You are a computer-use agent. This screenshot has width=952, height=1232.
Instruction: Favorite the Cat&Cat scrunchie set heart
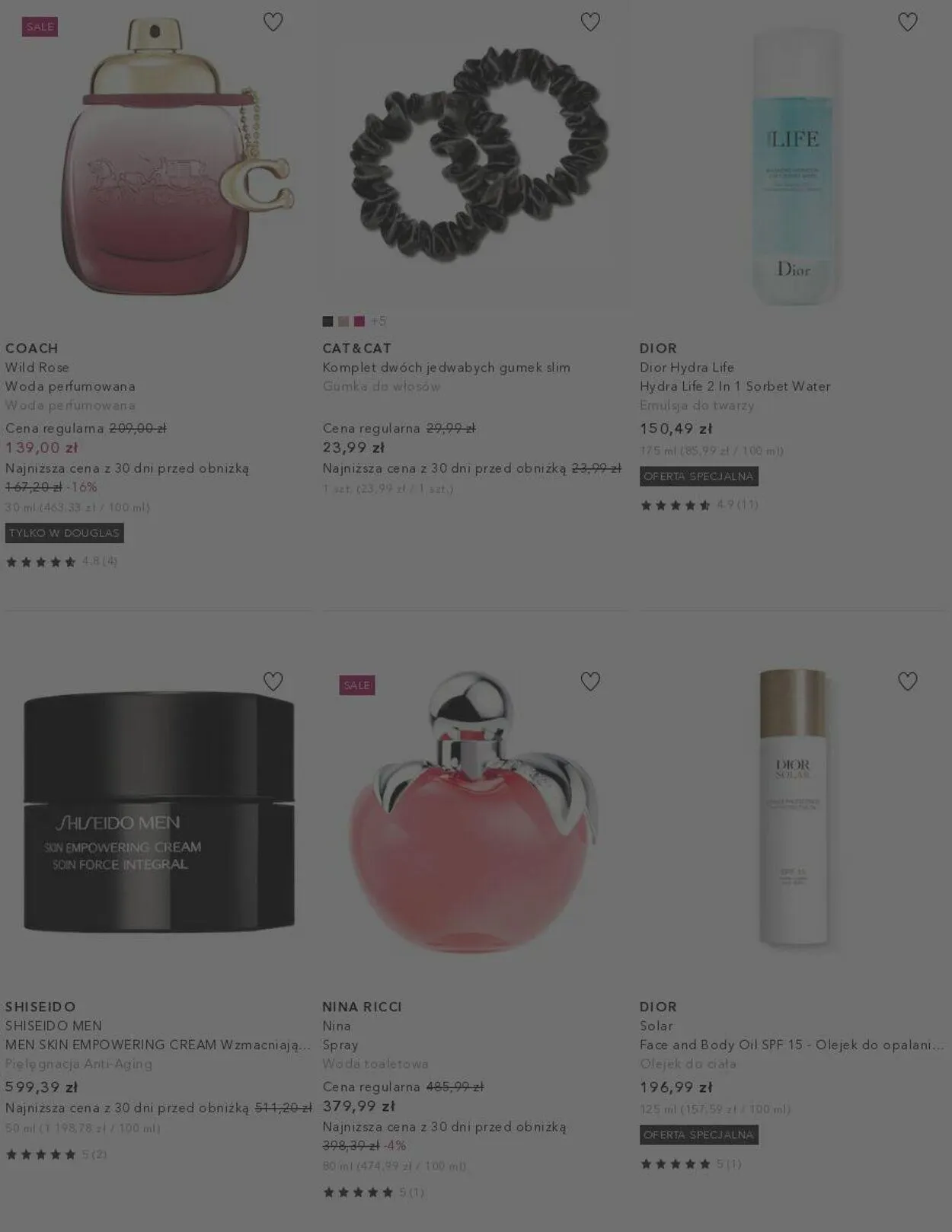click(x=590, y=22)
